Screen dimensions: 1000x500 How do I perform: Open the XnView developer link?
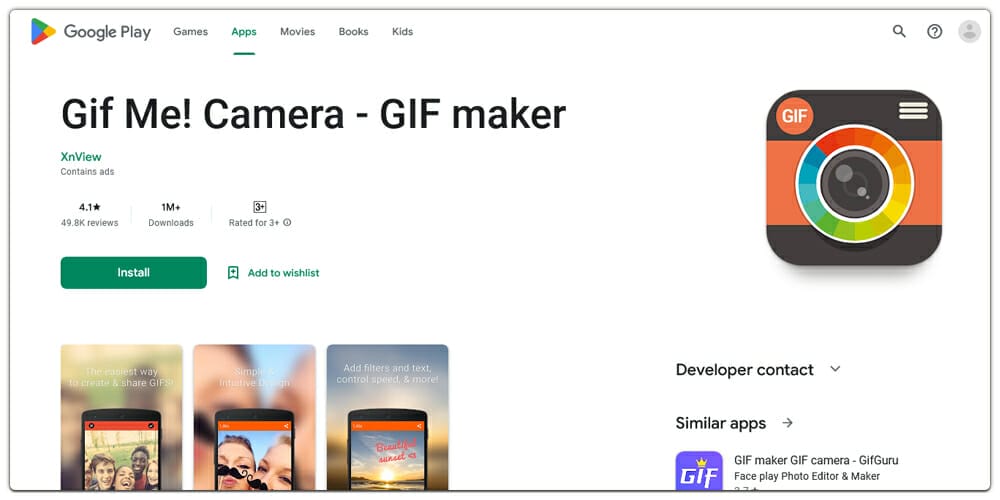(x=81, y=157)
